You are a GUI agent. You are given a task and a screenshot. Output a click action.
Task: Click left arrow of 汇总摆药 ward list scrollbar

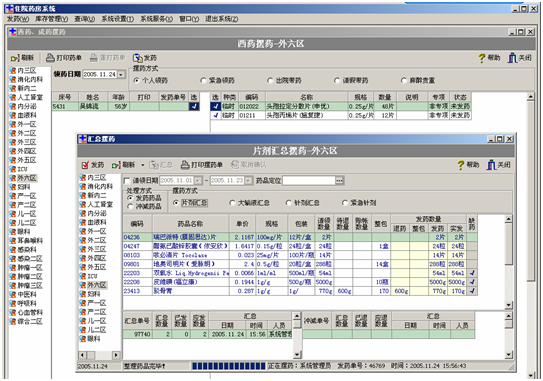pos(82,355)
